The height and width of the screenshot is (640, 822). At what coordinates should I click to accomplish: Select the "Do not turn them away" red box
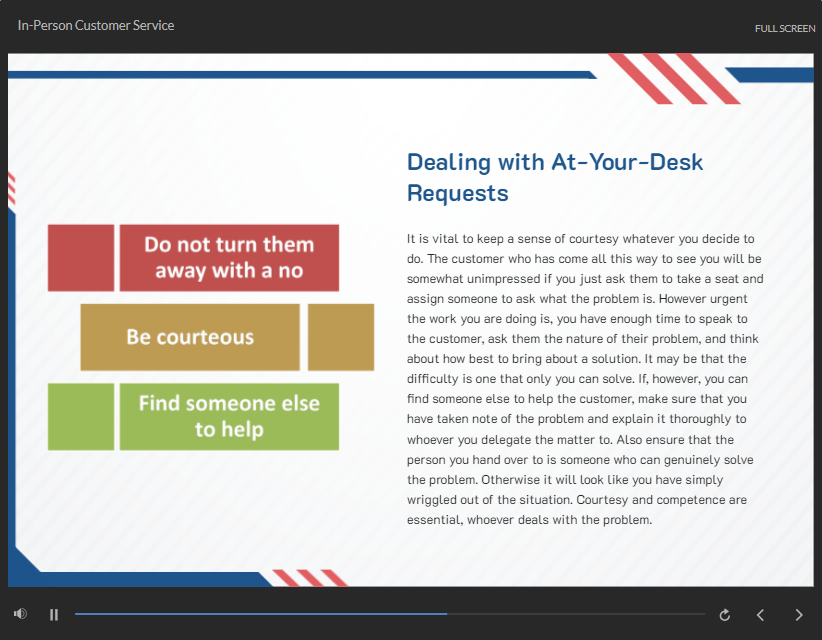[229, 258]
